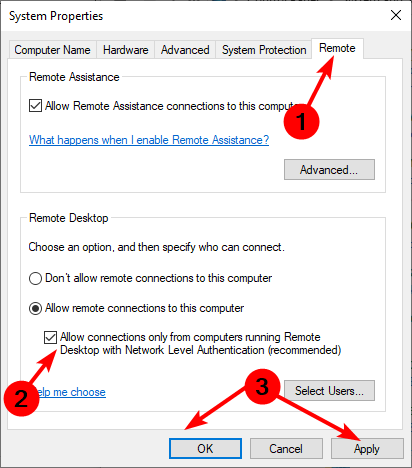
Task: Switch to the Computer Name tab
Action: [52, 50]
